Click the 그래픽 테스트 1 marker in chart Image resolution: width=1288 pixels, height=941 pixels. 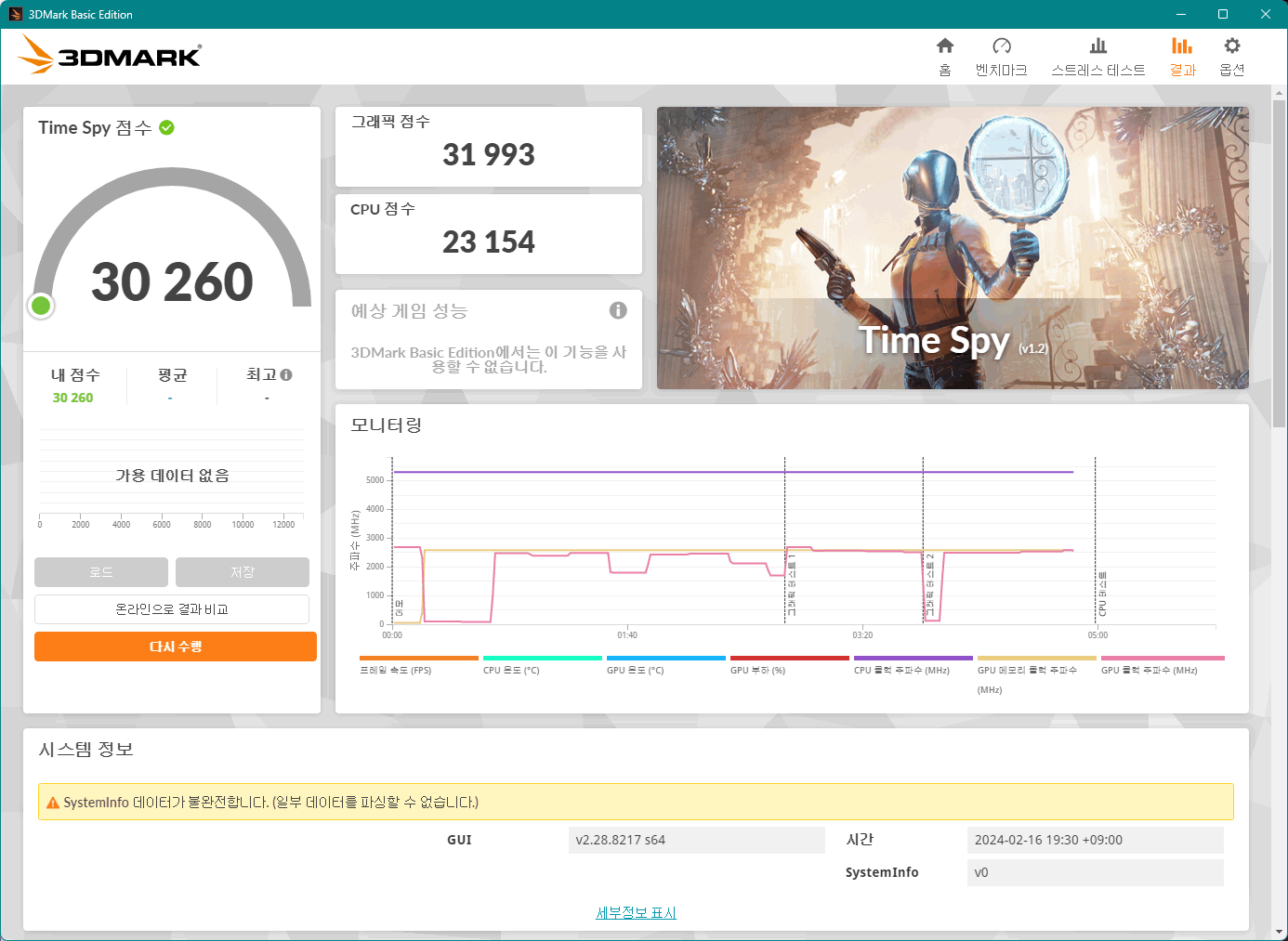(x=792, y=585)
